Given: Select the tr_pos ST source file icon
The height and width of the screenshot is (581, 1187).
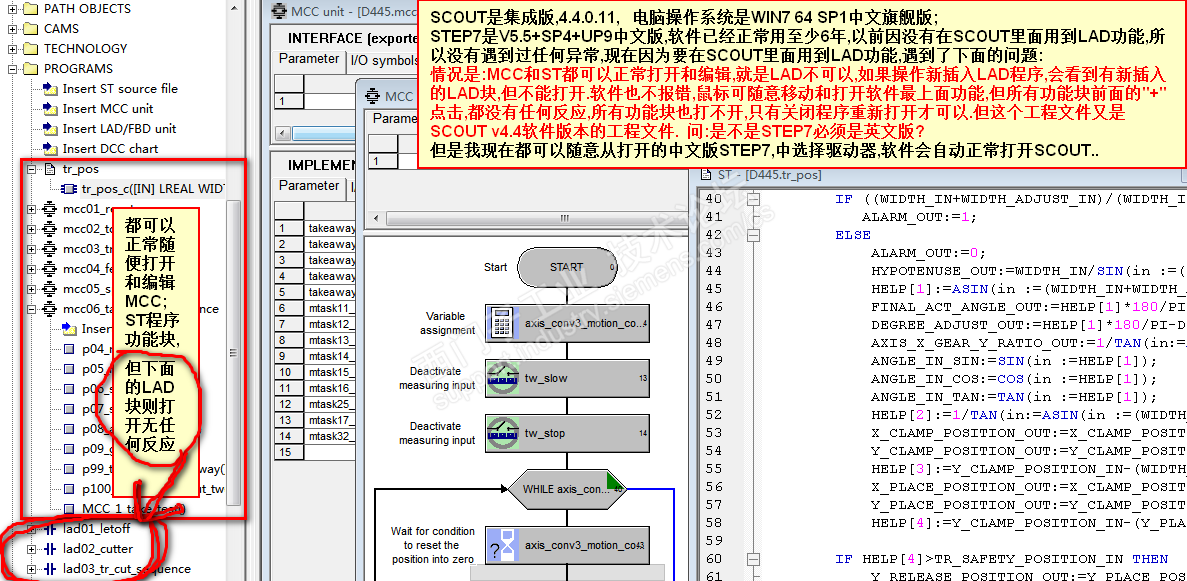Looking at the screenshot, I should [51, 169].
